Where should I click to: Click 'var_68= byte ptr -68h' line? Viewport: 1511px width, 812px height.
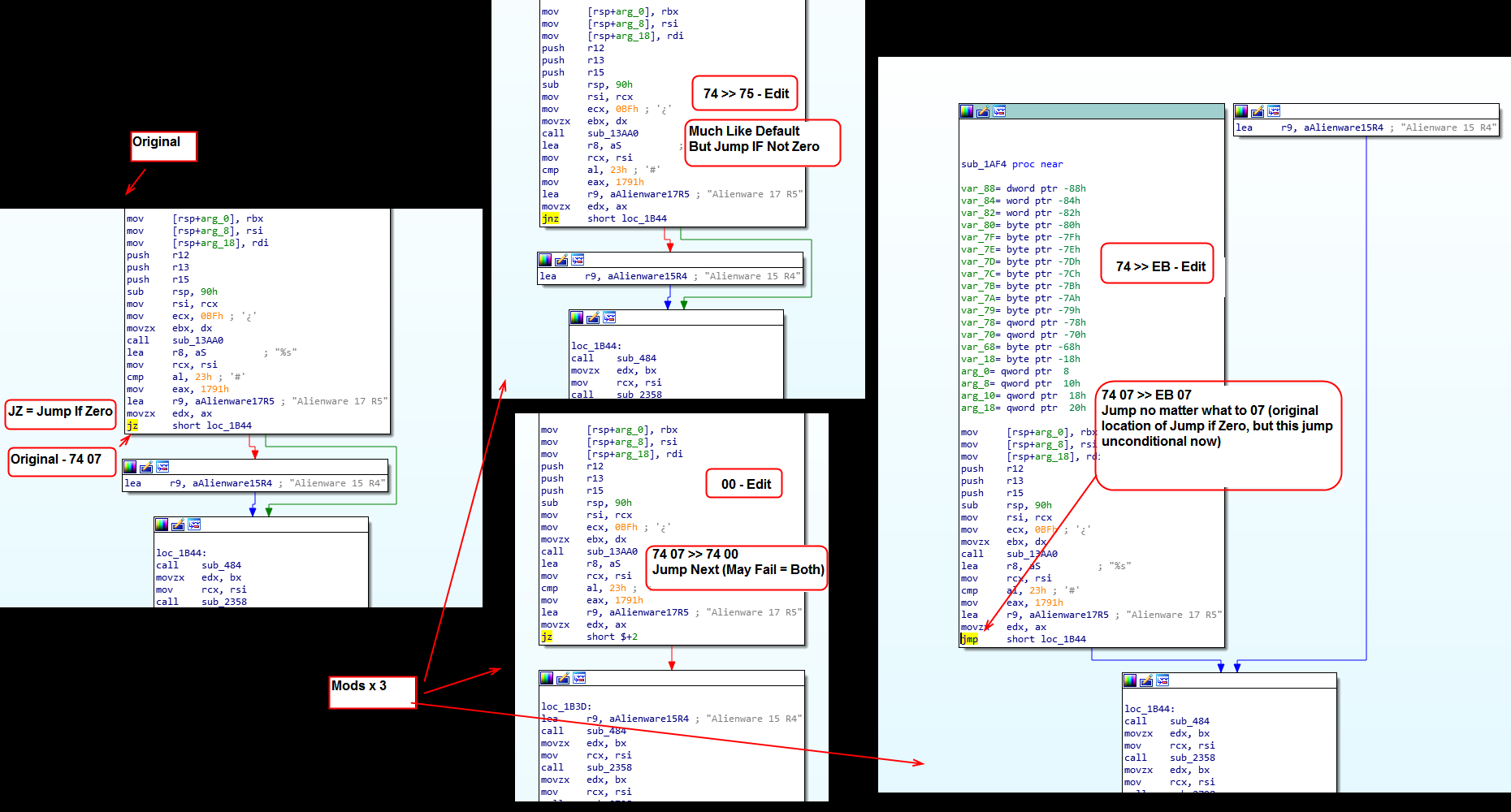[x=1020, y=347]
